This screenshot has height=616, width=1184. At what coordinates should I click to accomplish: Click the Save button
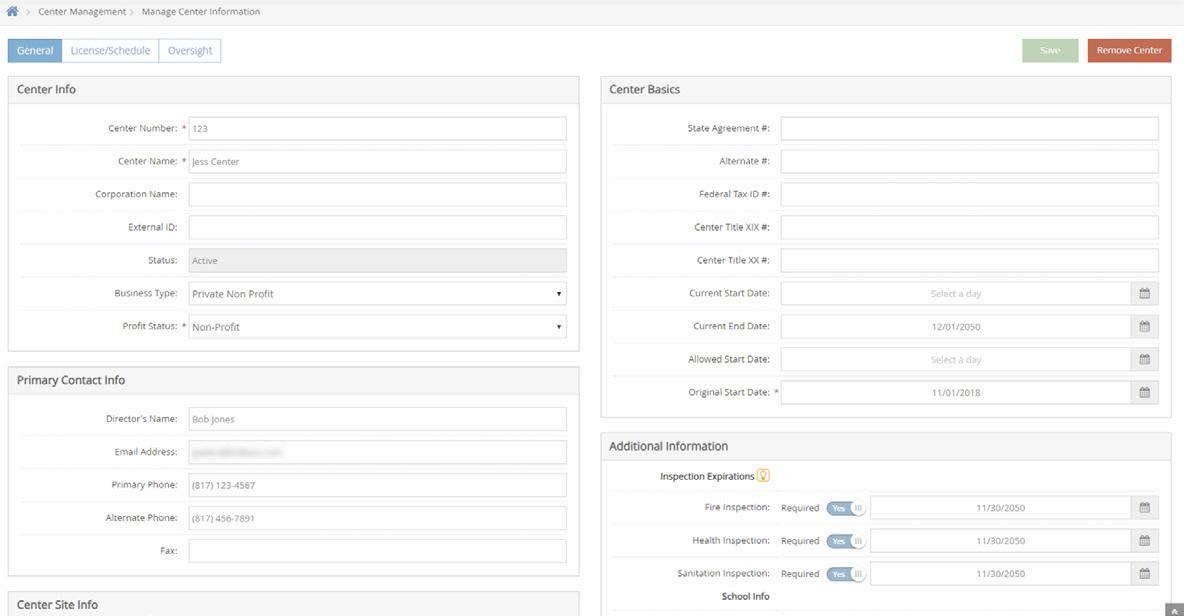pyautogui.click(x=1050, y=51)
